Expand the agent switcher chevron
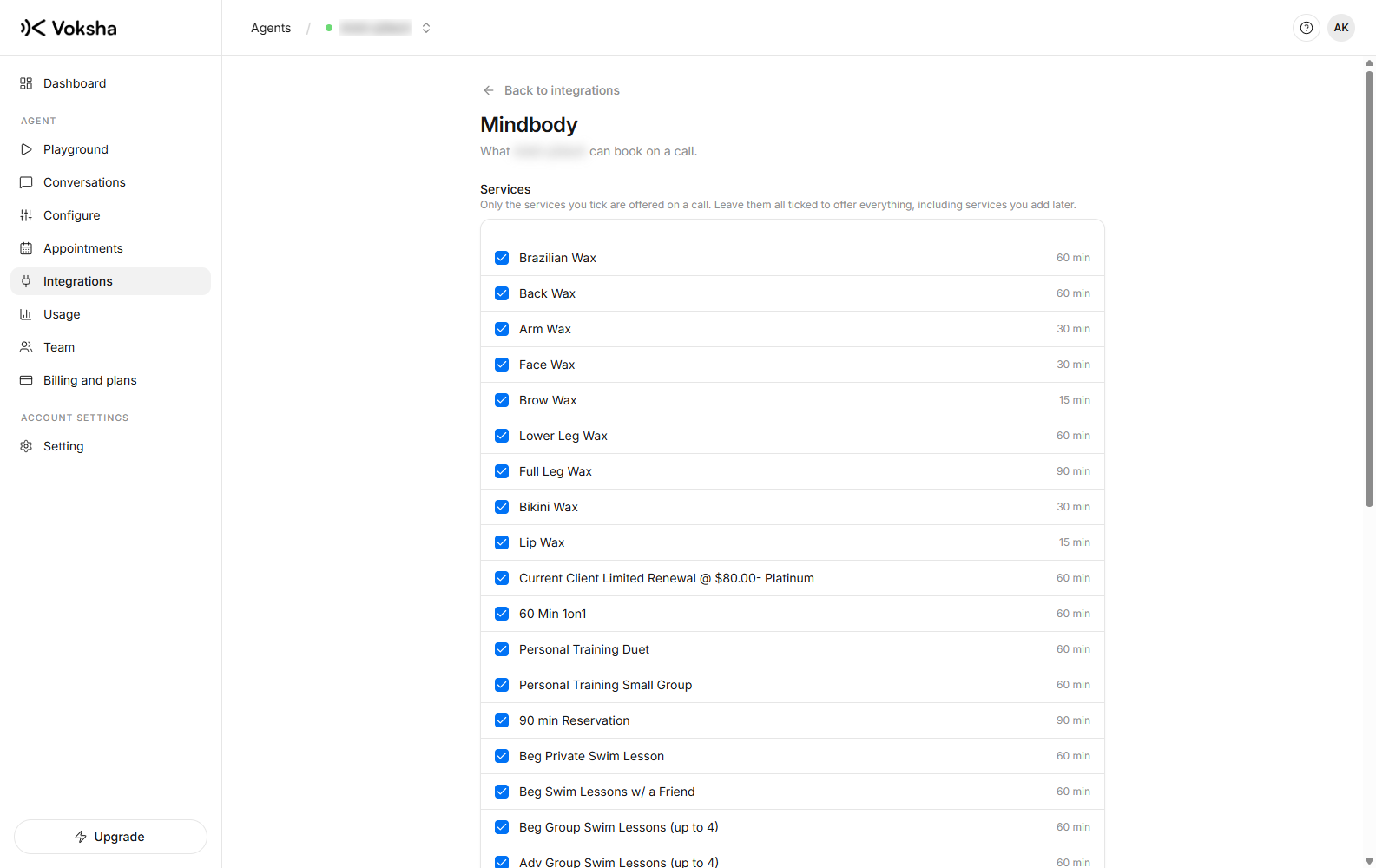The width and height of the screenshot is (1389, 868). pos(426,28)
